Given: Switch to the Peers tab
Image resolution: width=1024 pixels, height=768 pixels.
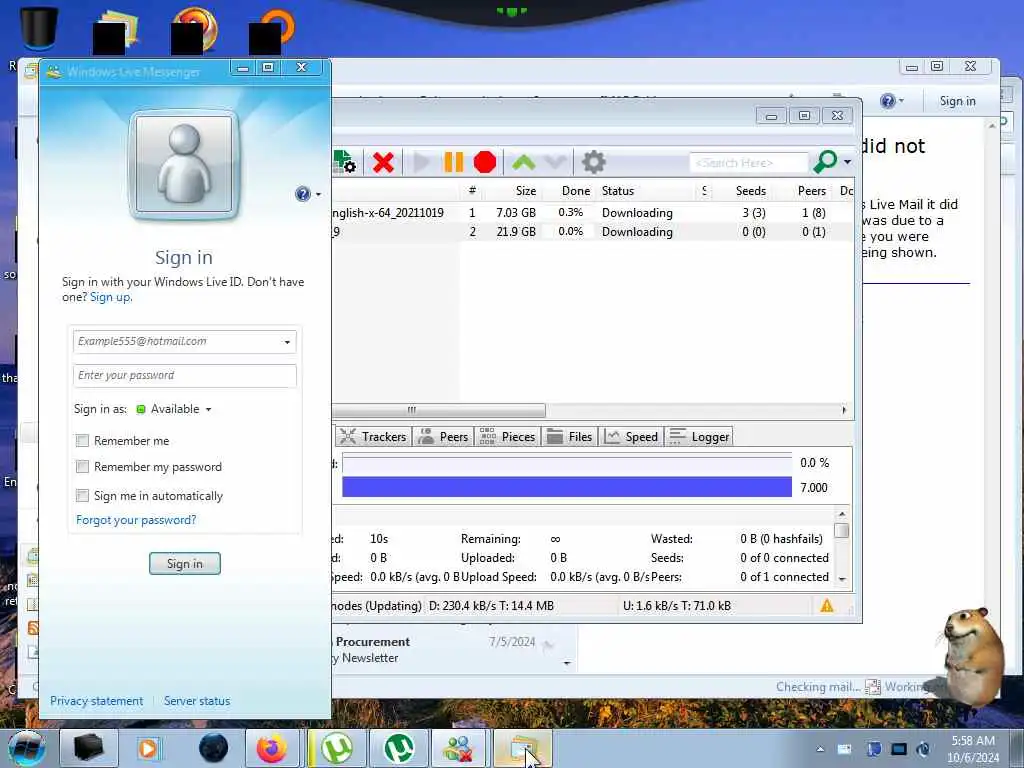Looking at the screenshot, I should click(443, 437).
